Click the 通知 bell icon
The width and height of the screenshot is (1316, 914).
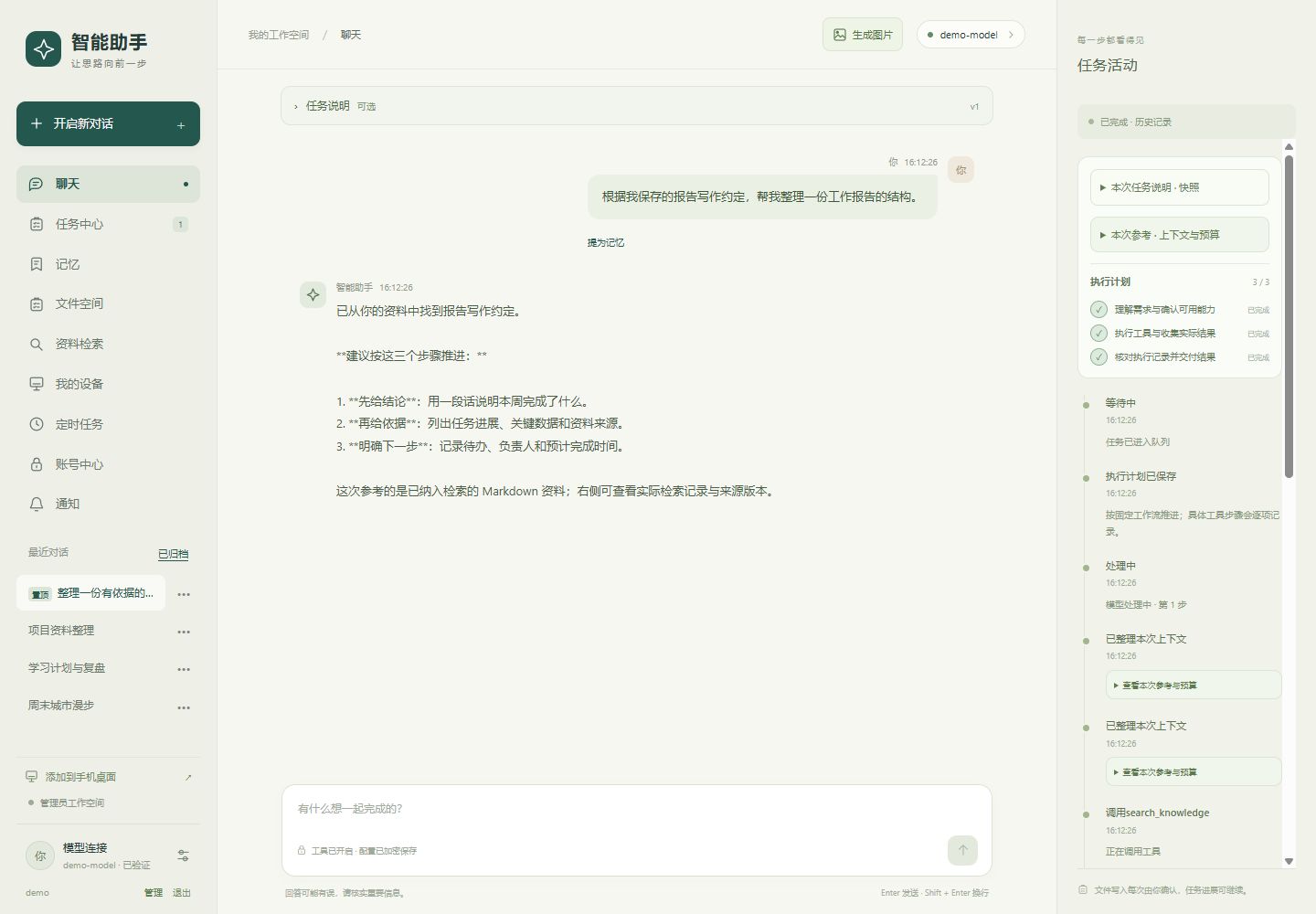click(37, 504)
